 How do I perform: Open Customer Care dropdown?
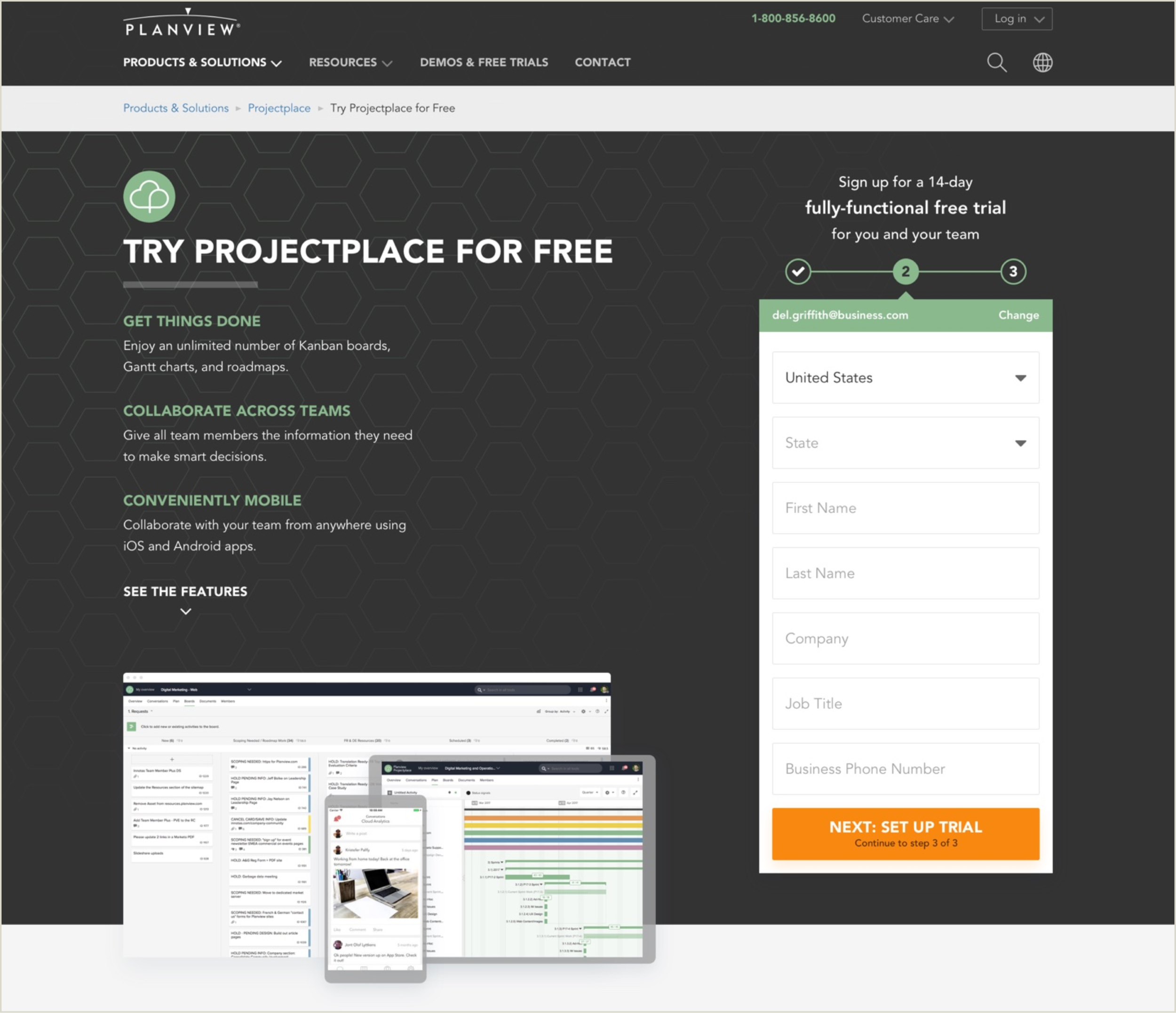(908, 19)
